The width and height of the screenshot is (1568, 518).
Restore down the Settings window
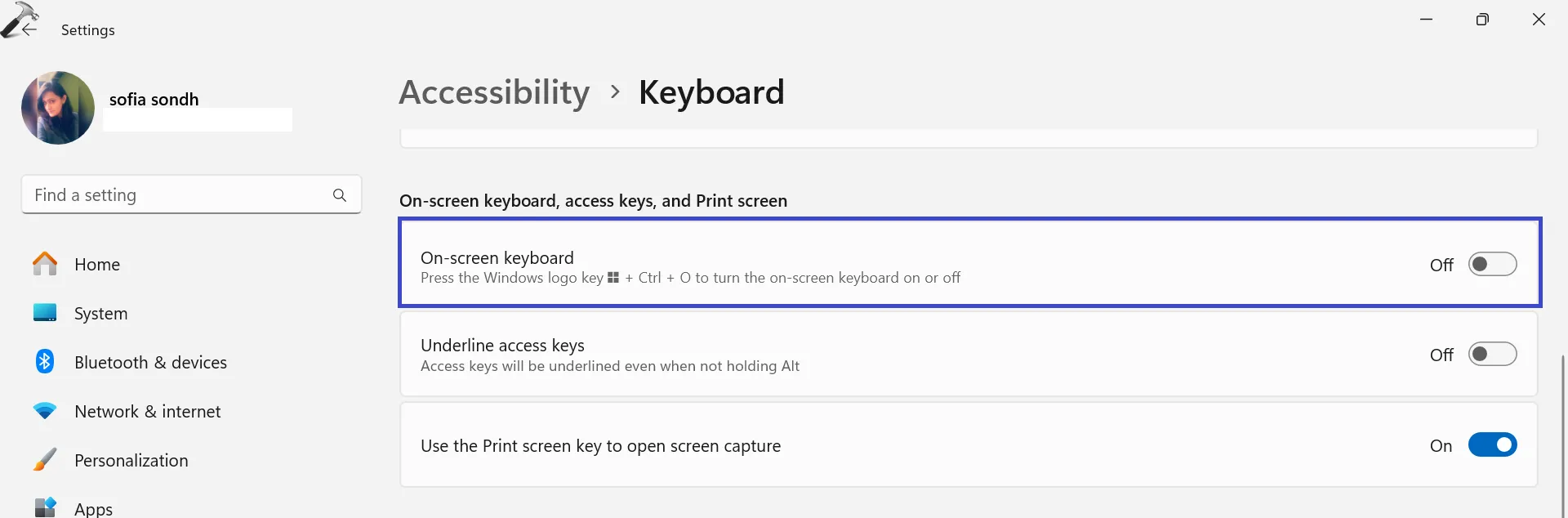[x=1482, y=20]
